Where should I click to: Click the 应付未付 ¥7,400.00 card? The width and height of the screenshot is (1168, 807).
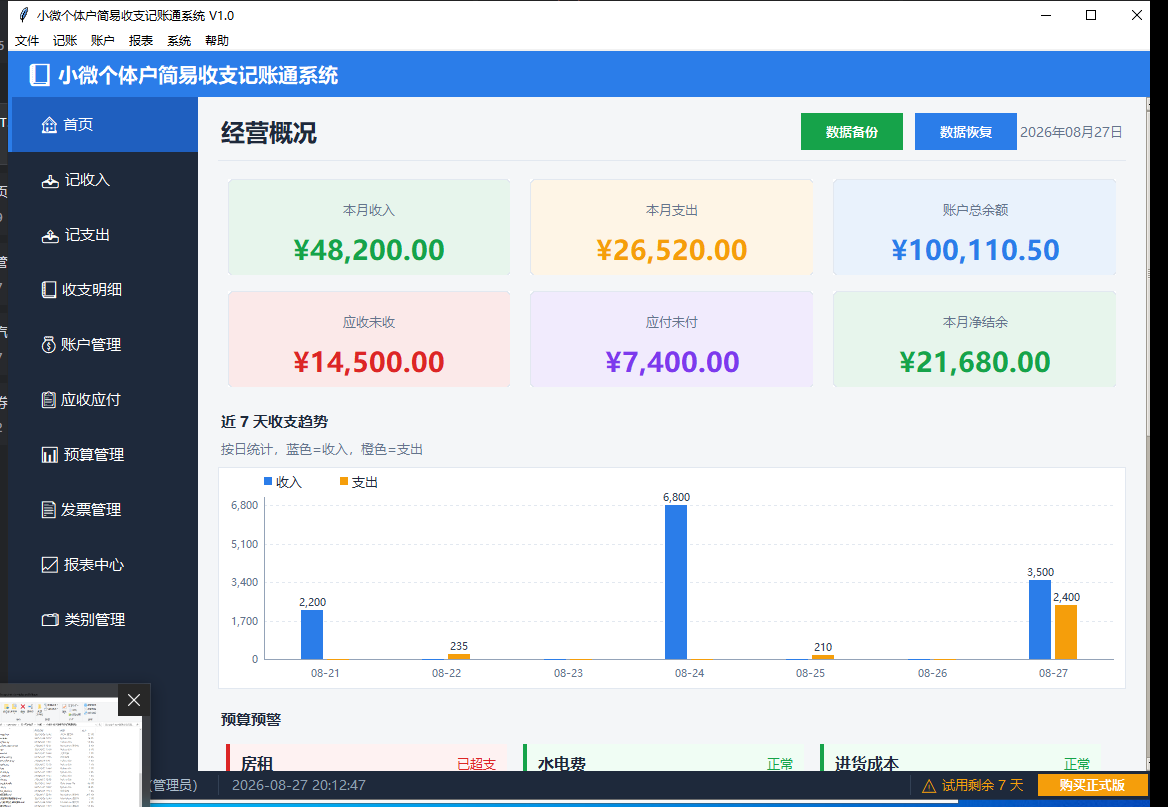(671, 339)
